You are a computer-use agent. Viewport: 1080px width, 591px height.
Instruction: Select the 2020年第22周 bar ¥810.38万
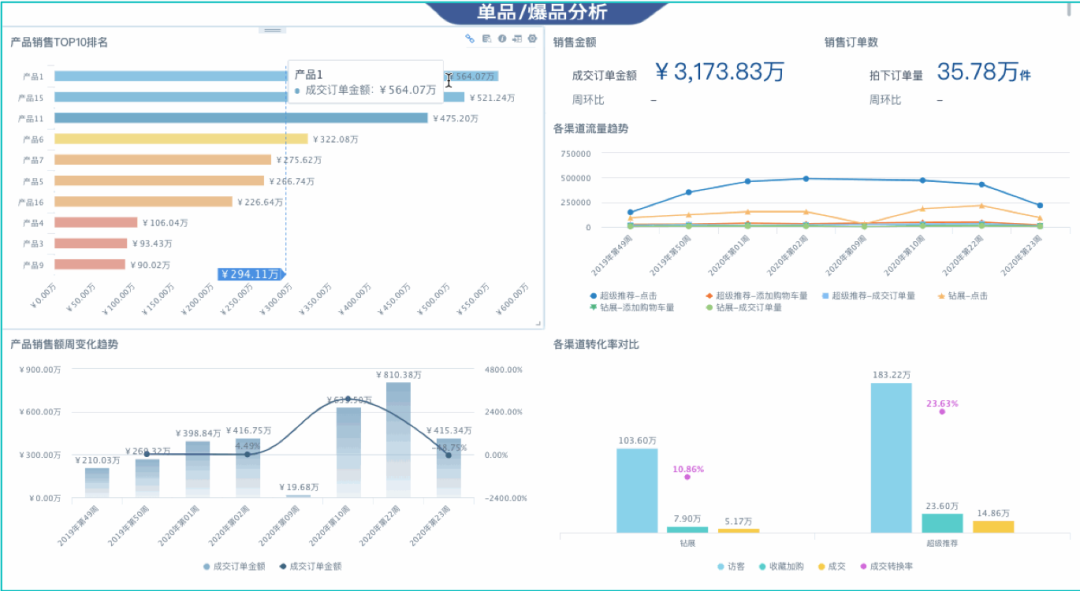click(398, 440)
